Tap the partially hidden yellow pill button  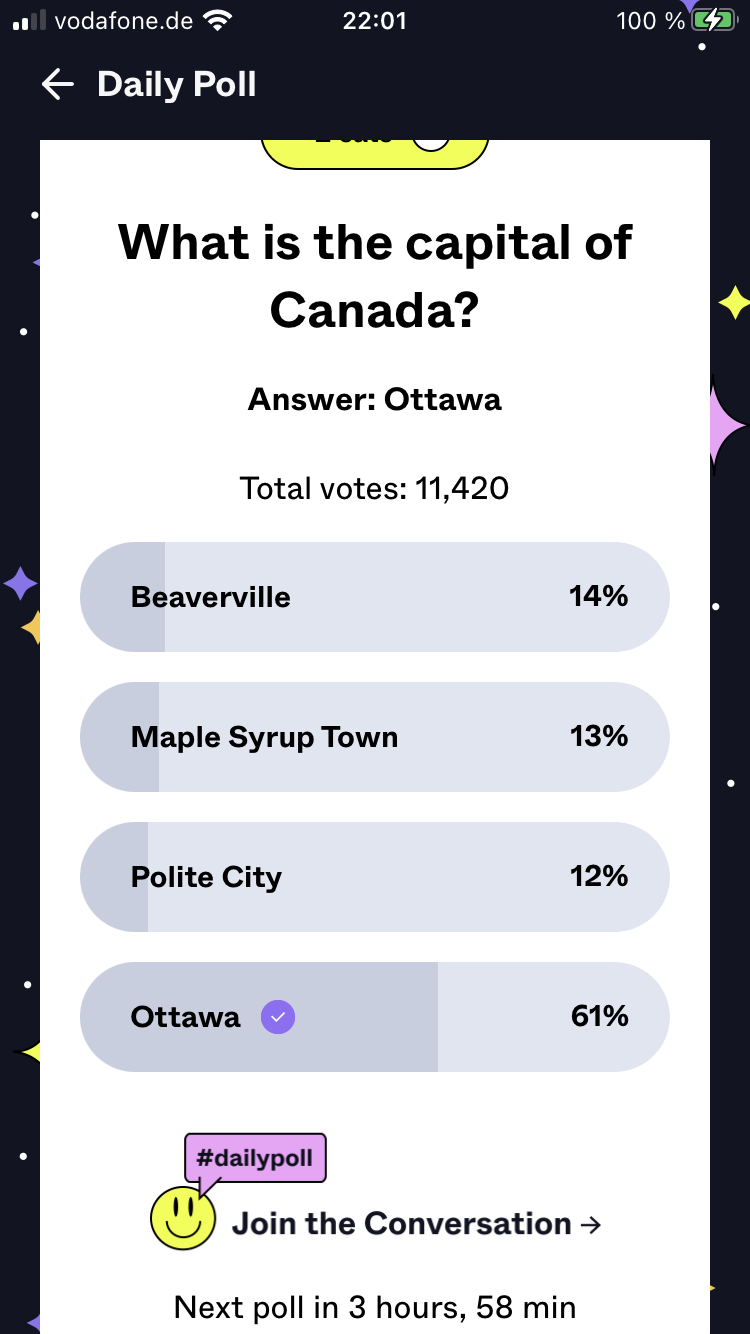(375, 150)
